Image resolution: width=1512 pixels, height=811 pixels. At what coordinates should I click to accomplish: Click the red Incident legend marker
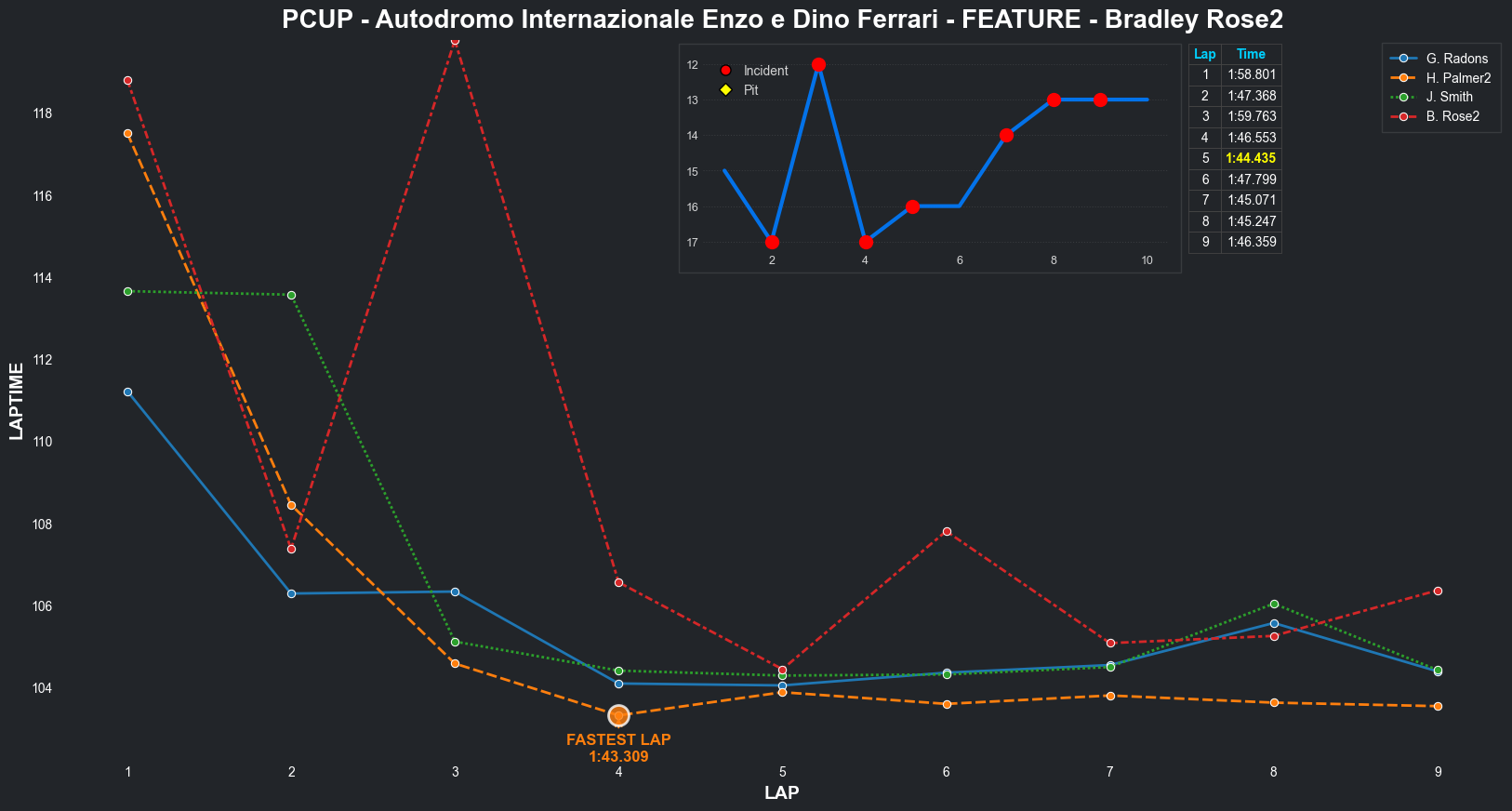tap(725, 71)
